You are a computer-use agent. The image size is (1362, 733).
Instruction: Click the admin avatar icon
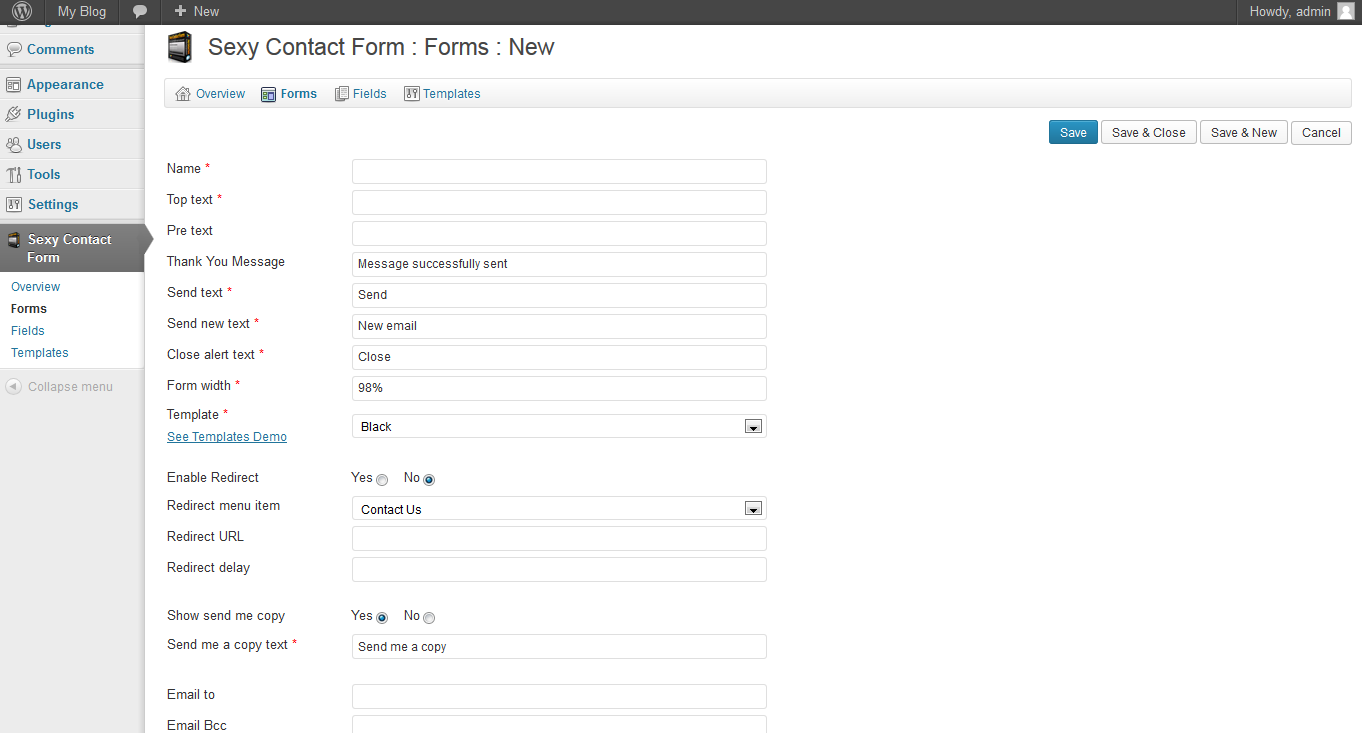coord(1345,12)
